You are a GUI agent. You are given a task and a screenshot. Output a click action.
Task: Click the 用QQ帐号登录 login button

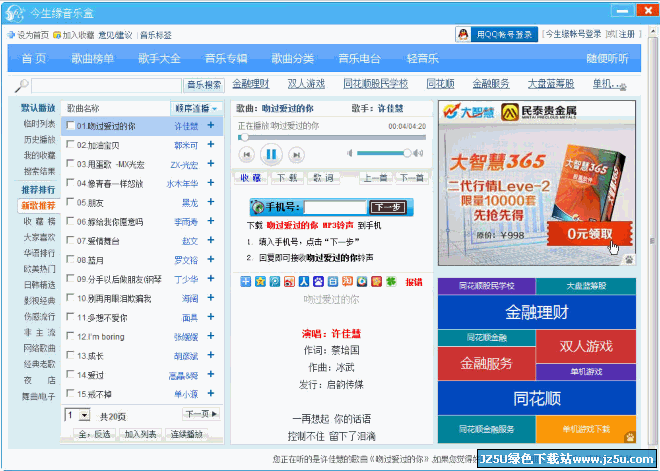(x=496, y=35)
